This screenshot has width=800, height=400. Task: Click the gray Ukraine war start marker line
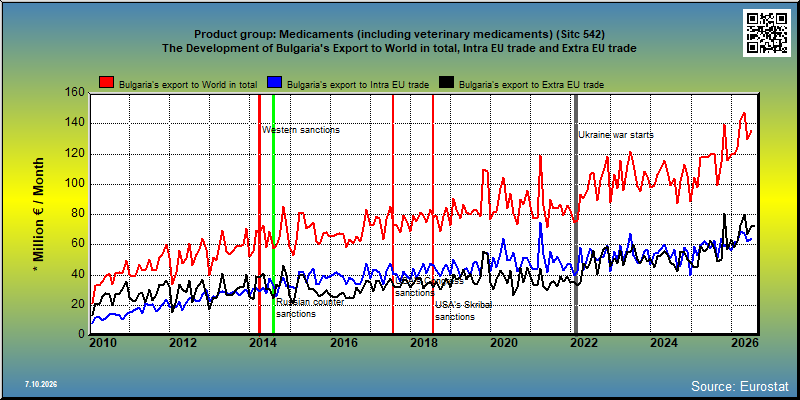point(577,214)
